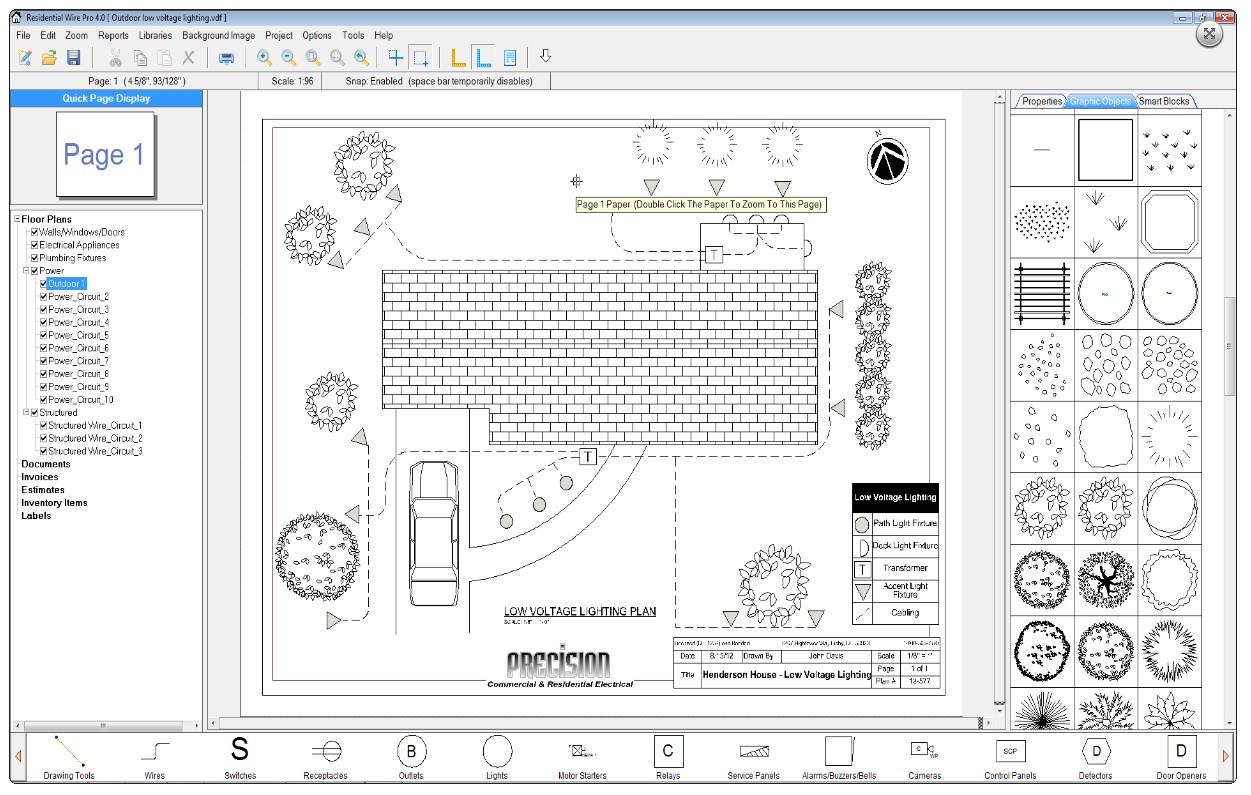Select the Documents tree entry
Image resolution: width=1251 pixels, height=795 pixels.
[x=46, y=464]
